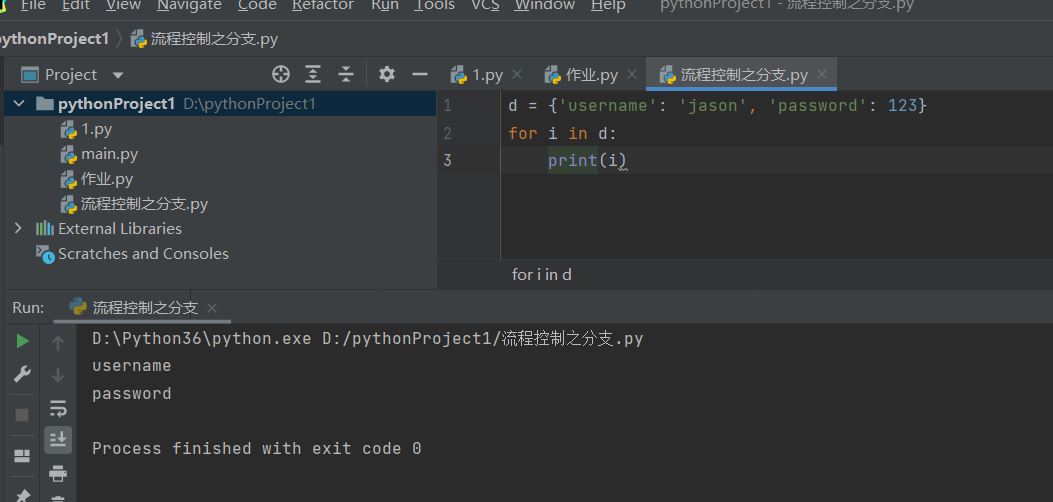
Task: Expand the External Libraries node
Action: click(18, 229)
